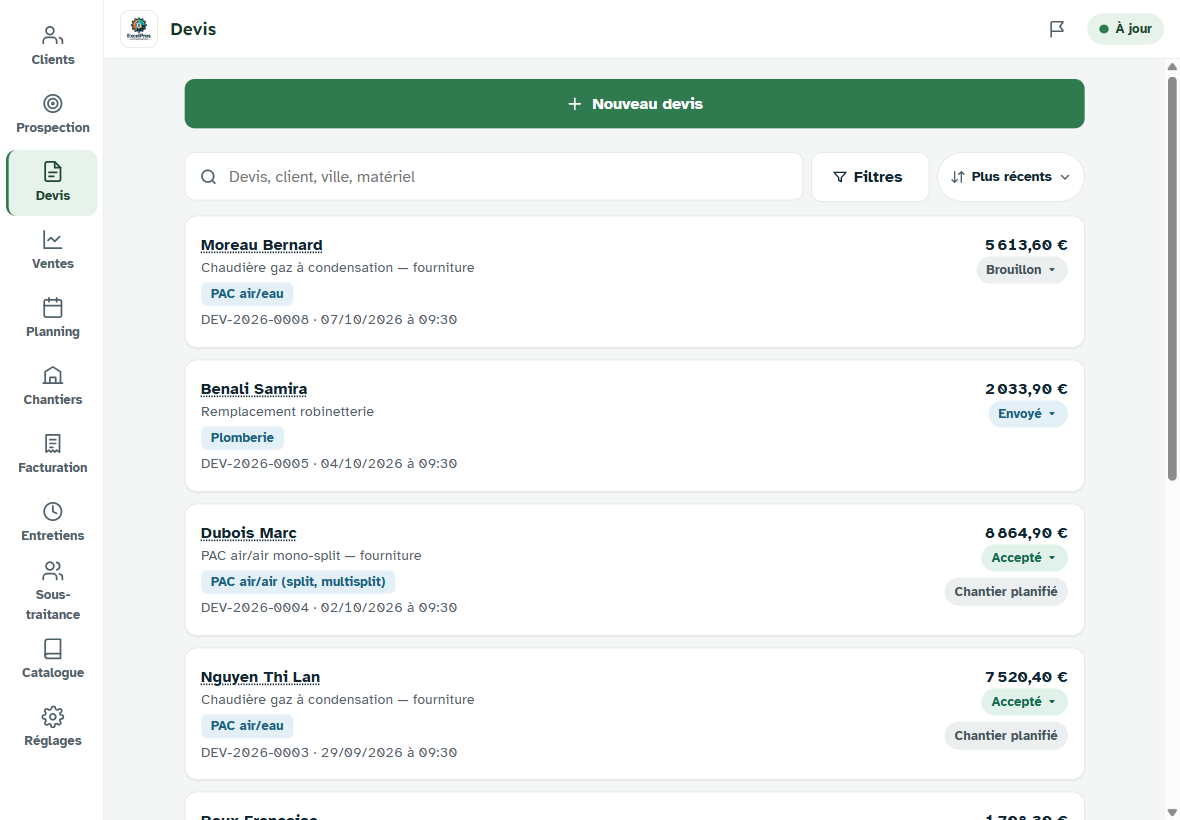Image resolution: width=1180 pixels, height=820 pixels.
Task: Open Moreau Bernard client link
Action: point(261,245)
